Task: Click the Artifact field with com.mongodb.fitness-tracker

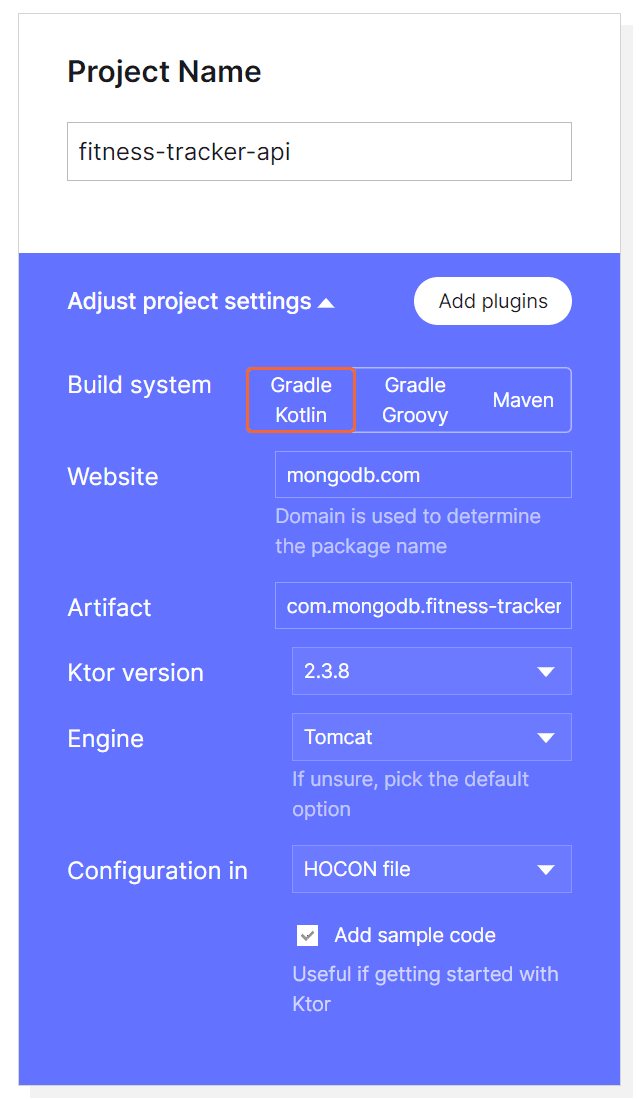Action: [x=422, y=605]
